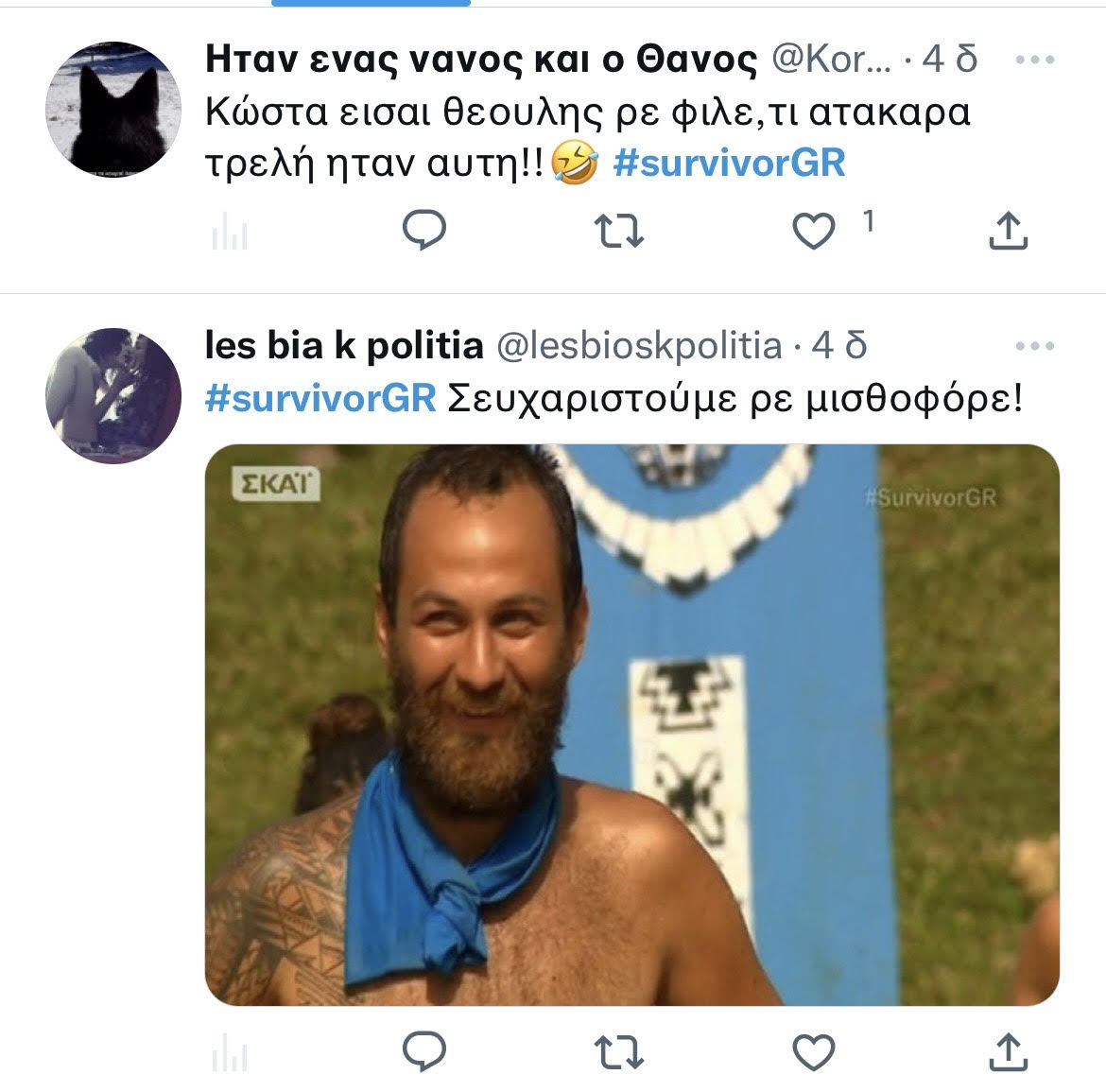Open the black dog profile avatar
This screenshot has width=1106, height=1092.
[113, 109]
